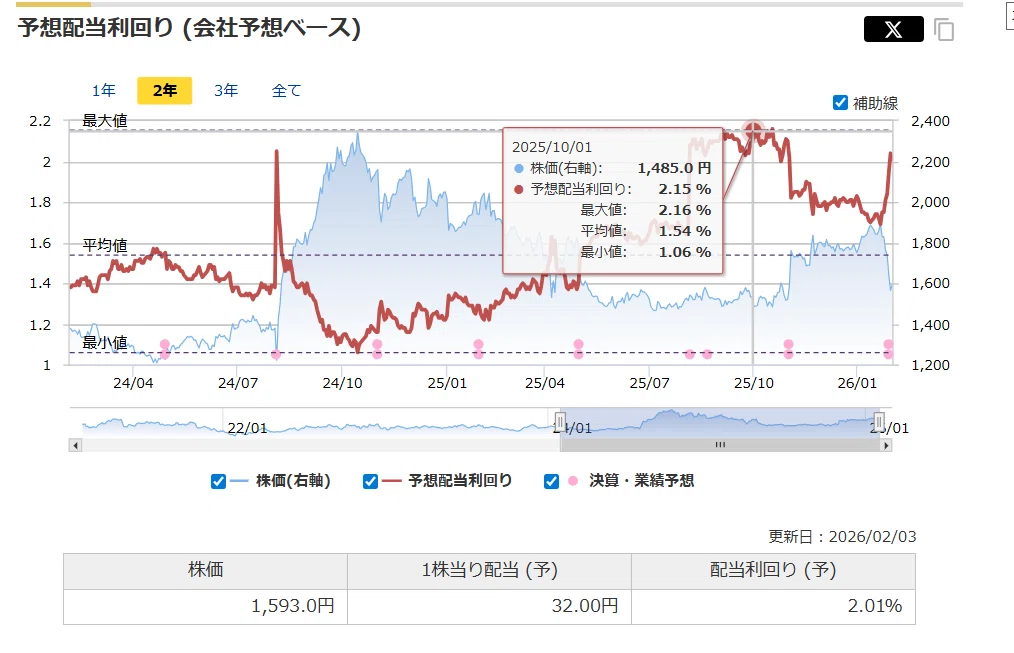Grab the left range handle of navigator
1014x653 pixels.
click(x=560, y=422)
